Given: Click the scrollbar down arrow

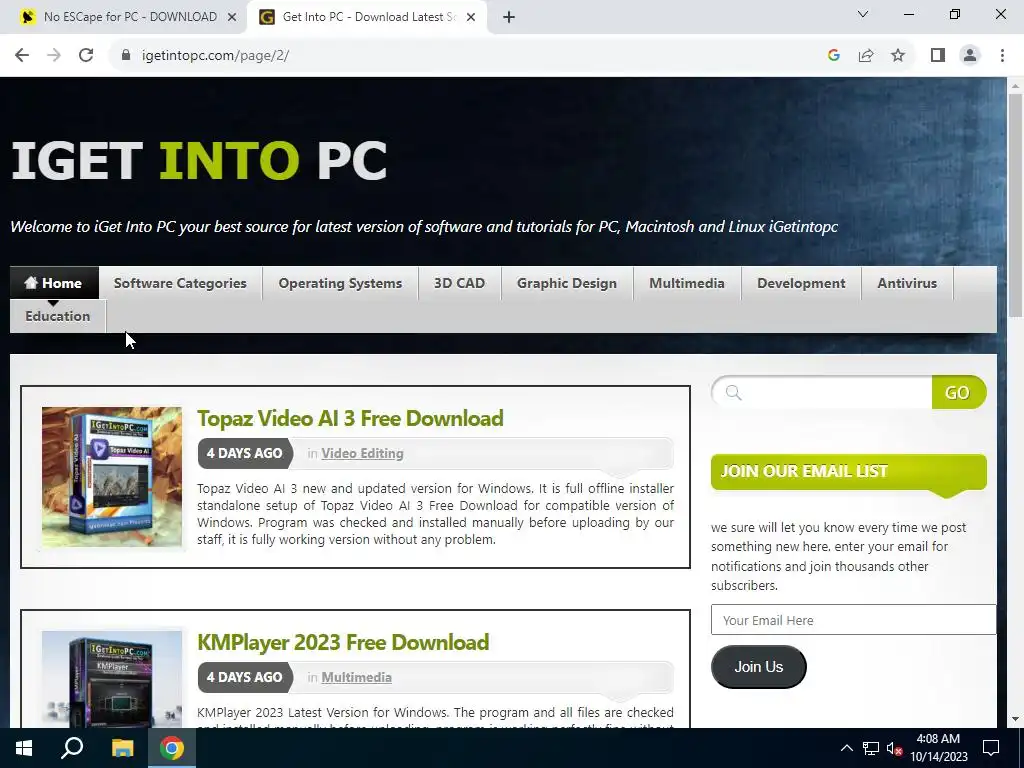Looking at the screenshot, I should click(1015, 719).
